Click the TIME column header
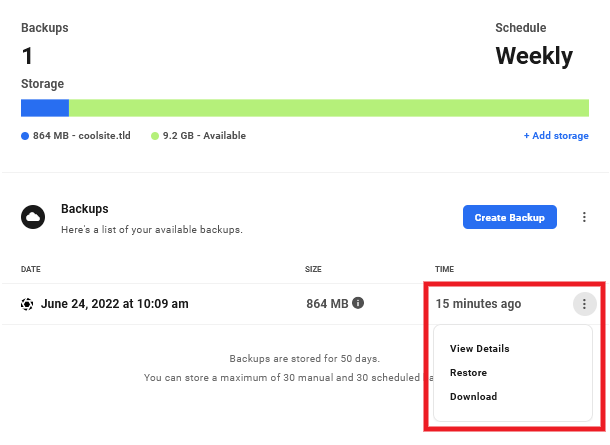The height and width of the screenshot is (445, 610). point(444,269)
